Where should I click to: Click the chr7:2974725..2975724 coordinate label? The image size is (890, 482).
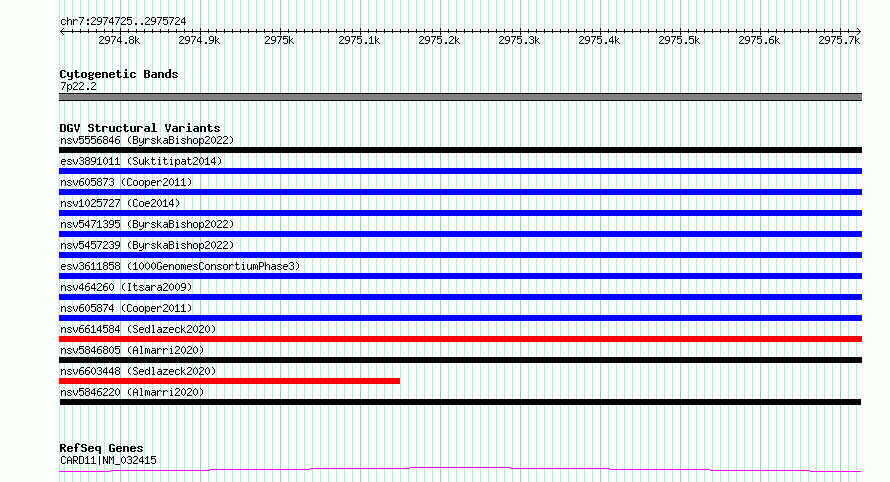coord(123,21)
